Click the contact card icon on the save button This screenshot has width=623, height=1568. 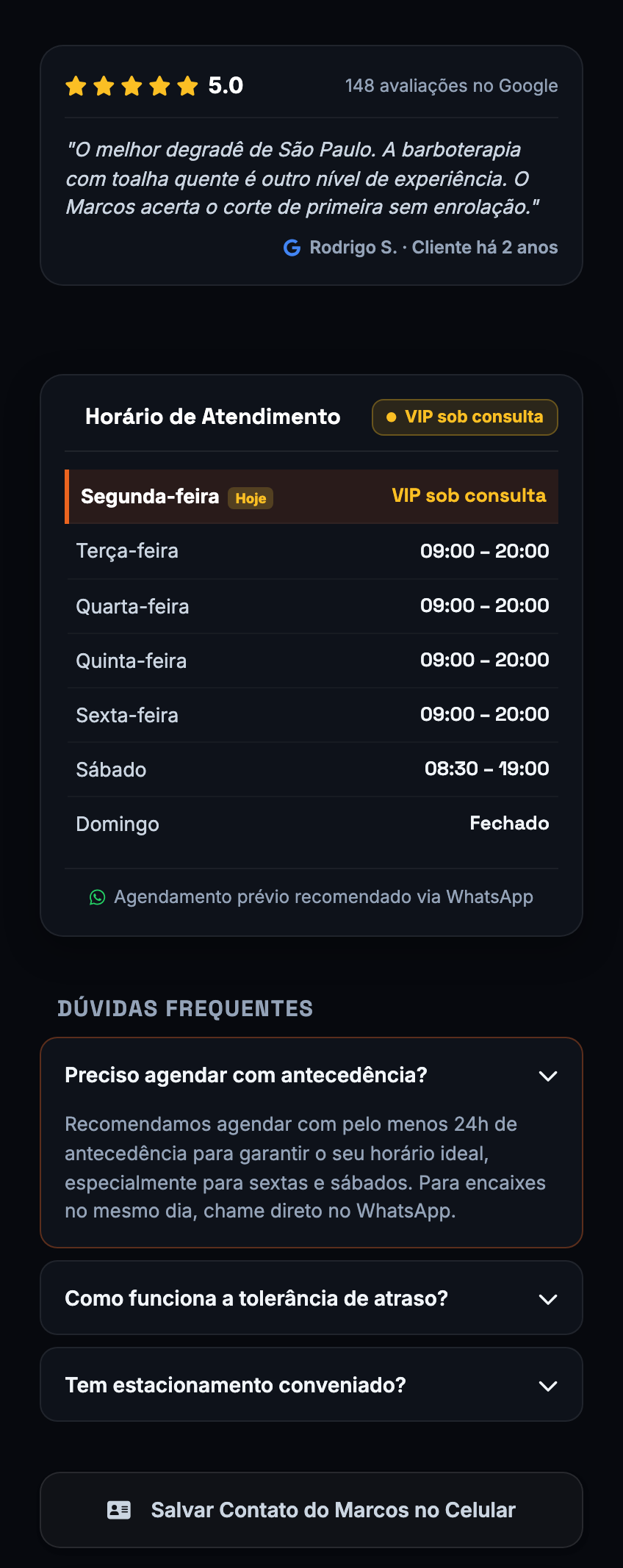119,1510
